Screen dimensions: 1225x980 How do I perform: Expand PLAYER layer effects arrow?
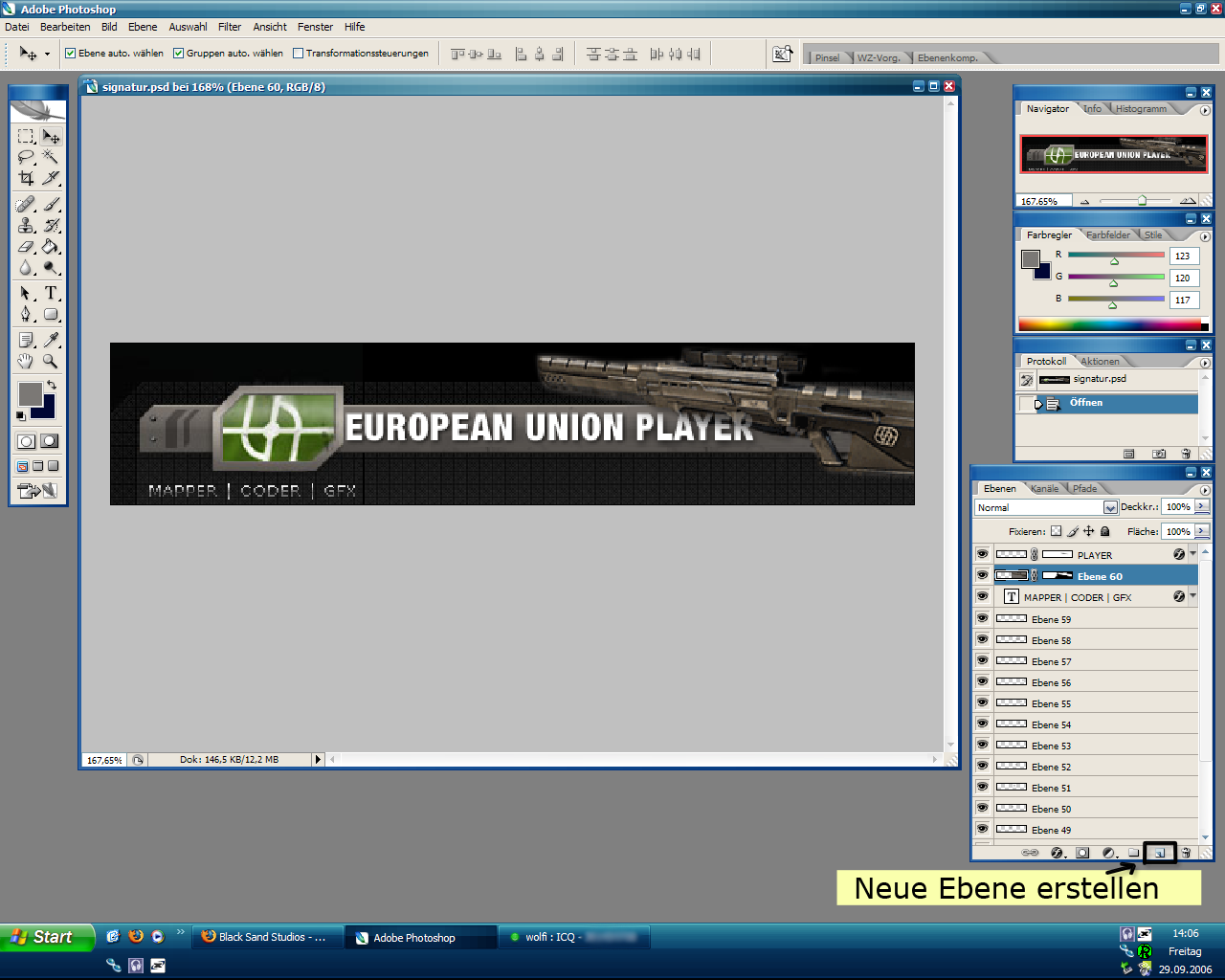pos(1192,554)
